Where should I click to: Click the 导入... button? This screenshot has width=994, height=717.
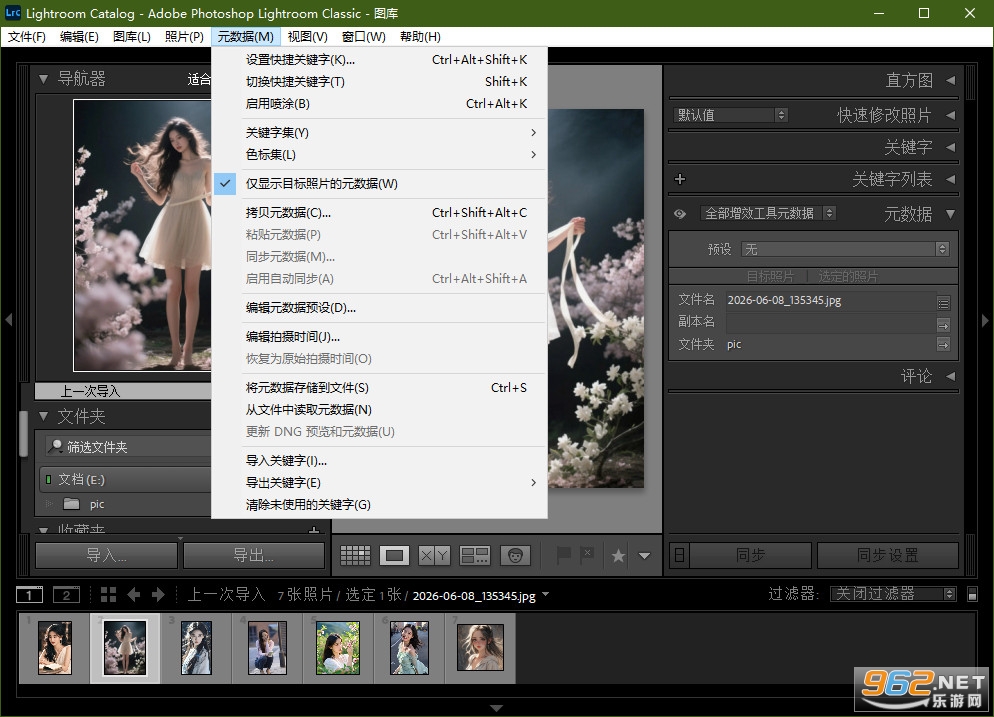point(106,556)
